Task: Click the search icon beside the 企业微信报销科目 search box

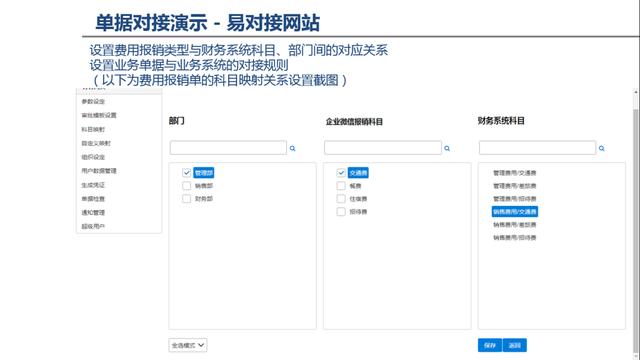Action: pyautogui.click(x=447, y=148)
